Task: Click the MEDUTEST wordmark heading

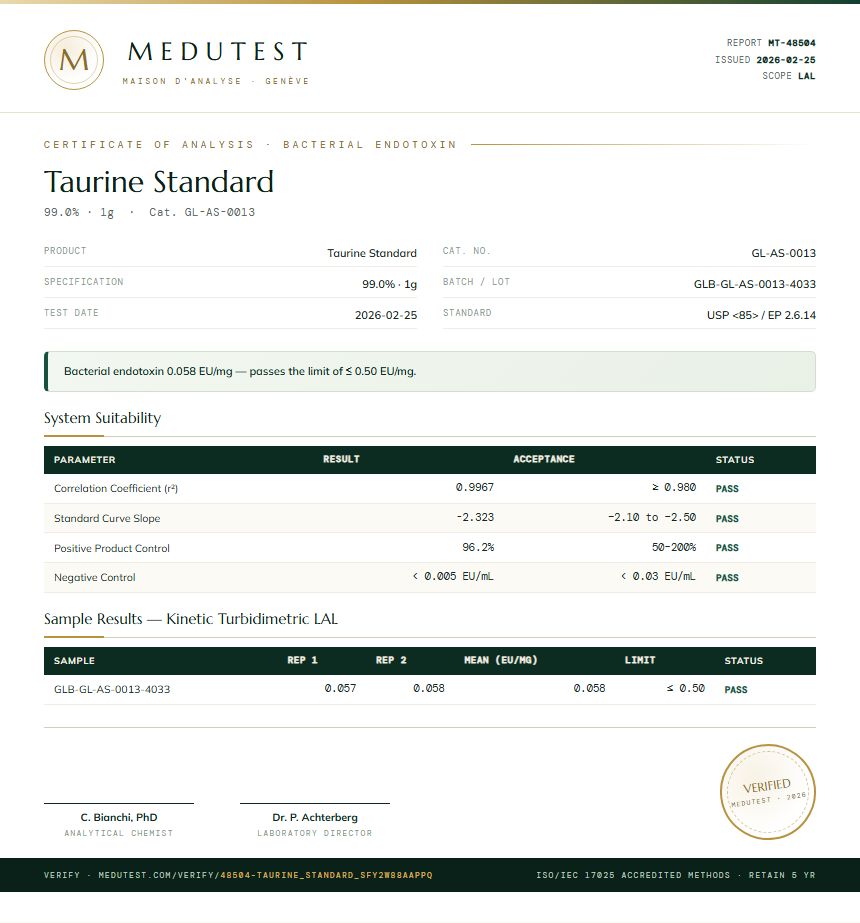Action: 218,52
